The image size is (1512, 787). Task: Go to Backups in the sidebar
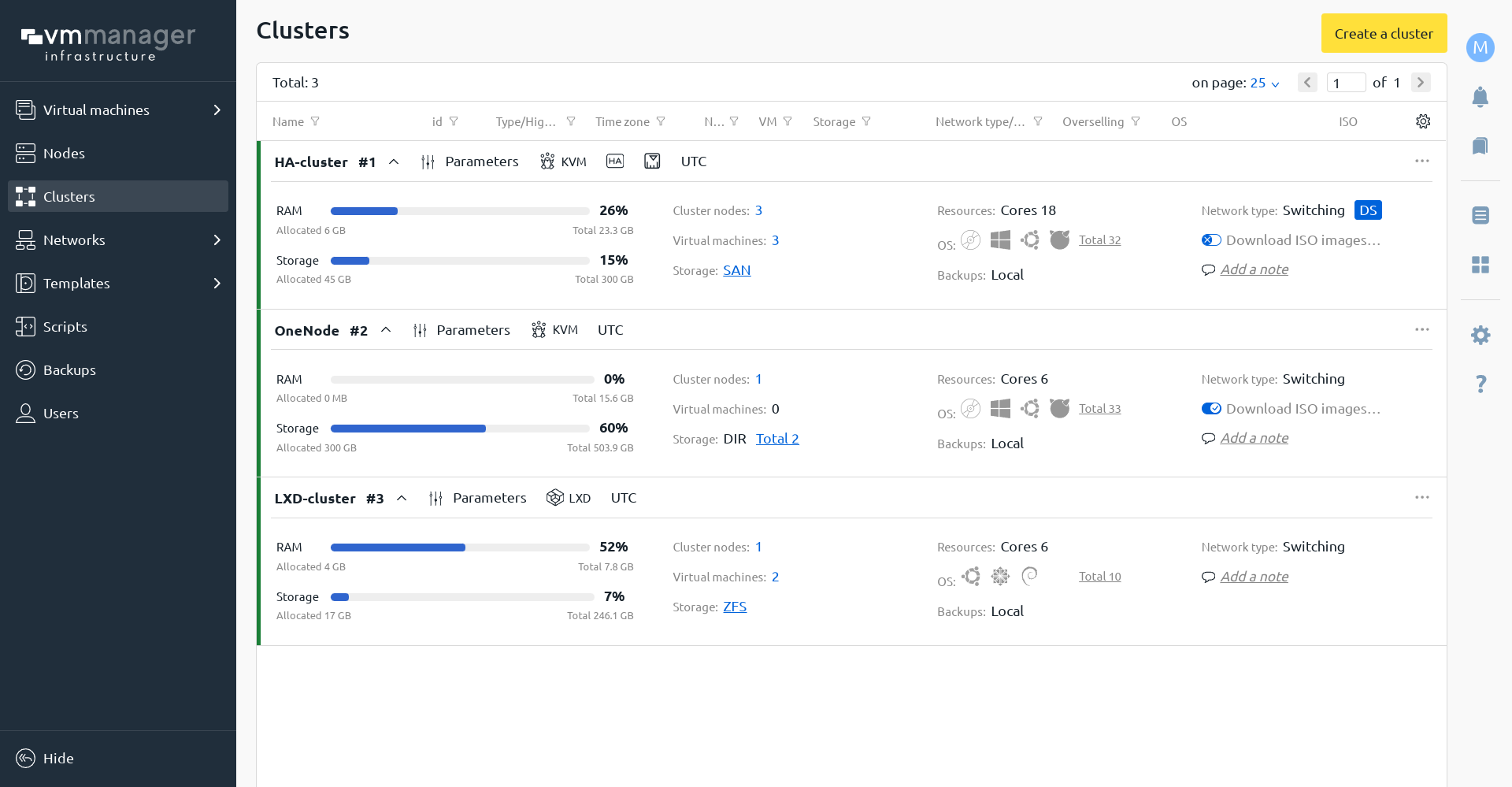[x=69, y=370]
